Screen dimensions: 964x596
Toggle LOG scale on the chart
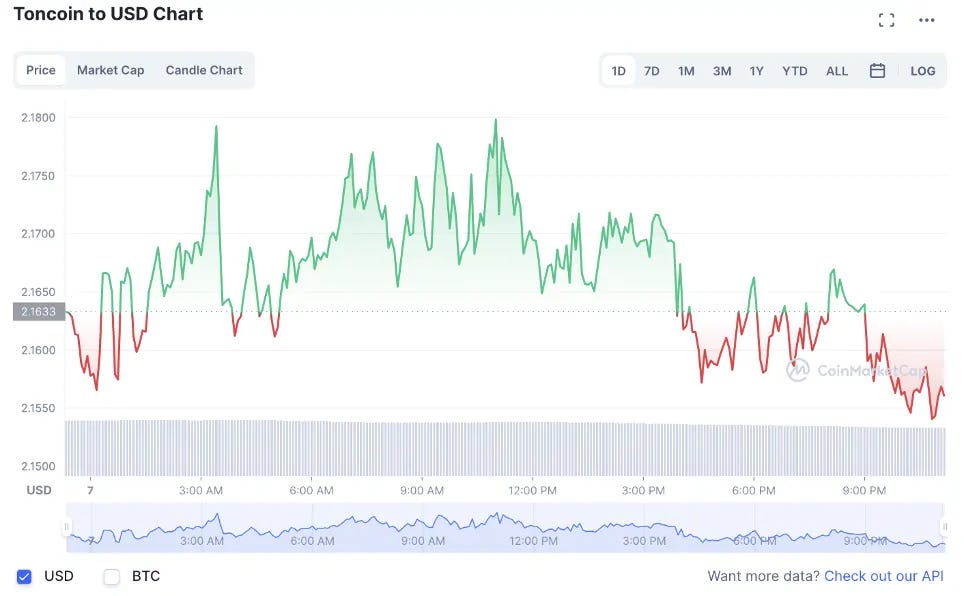[x=923, y=71]
